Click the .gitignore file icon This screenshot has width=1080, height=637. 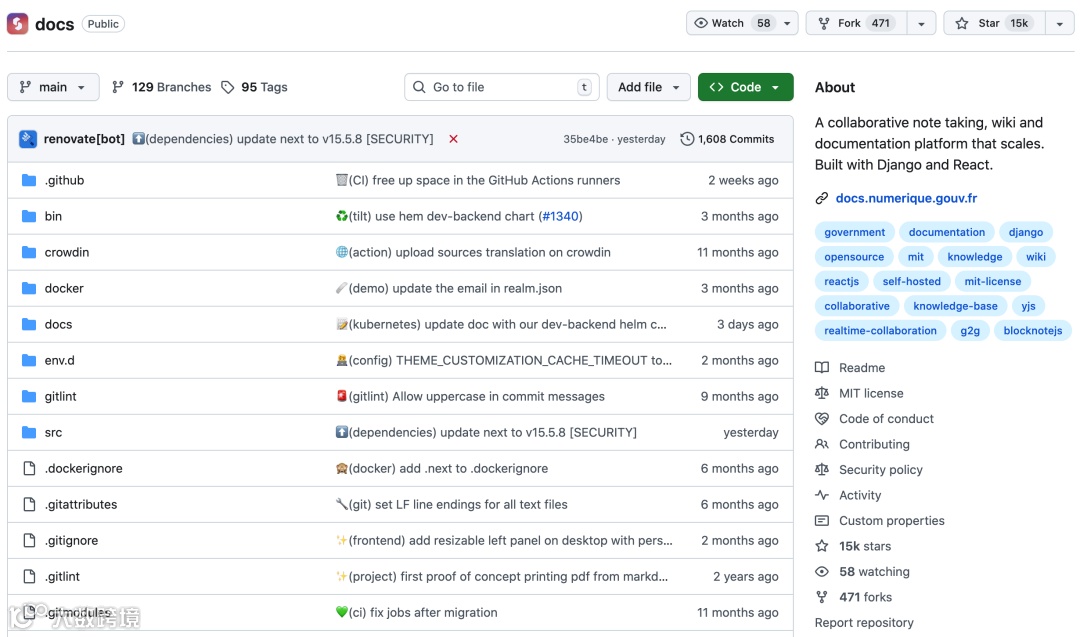(x=29, y=541)
